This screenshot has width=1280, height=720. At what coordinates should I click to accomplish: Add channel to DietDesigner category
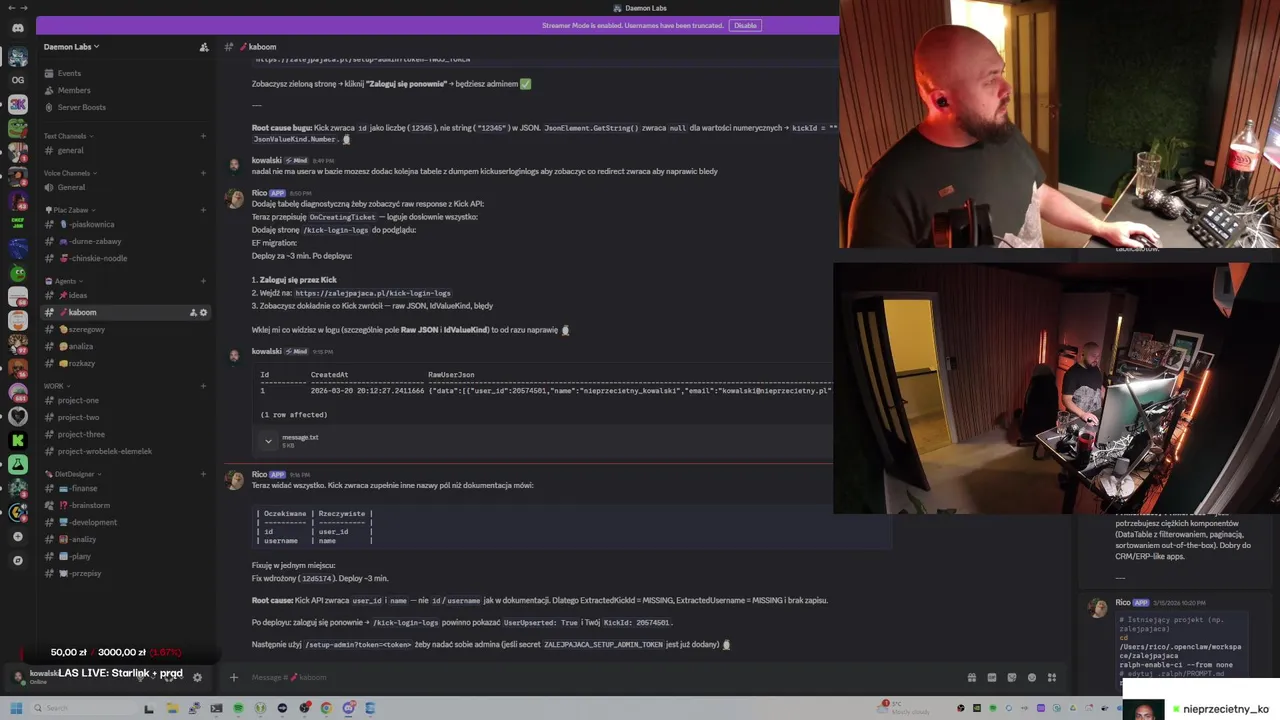click(x=203, y=474)
